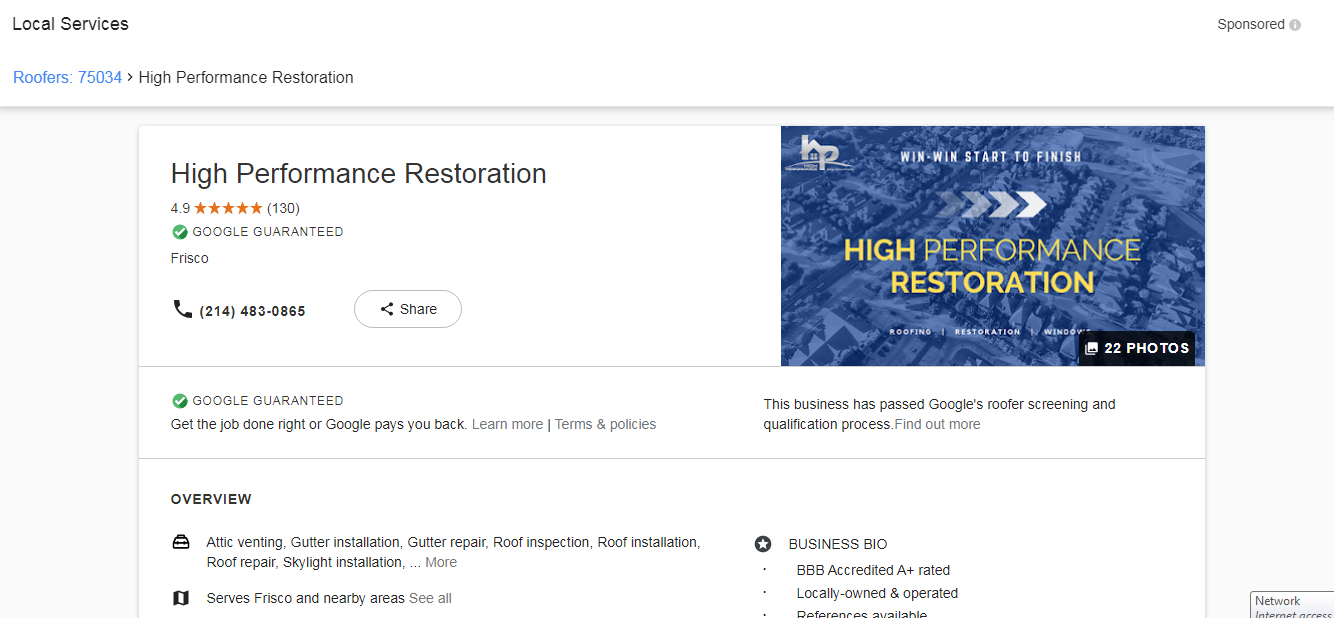Open the Terms & policies link

click(x=605, y=424)
